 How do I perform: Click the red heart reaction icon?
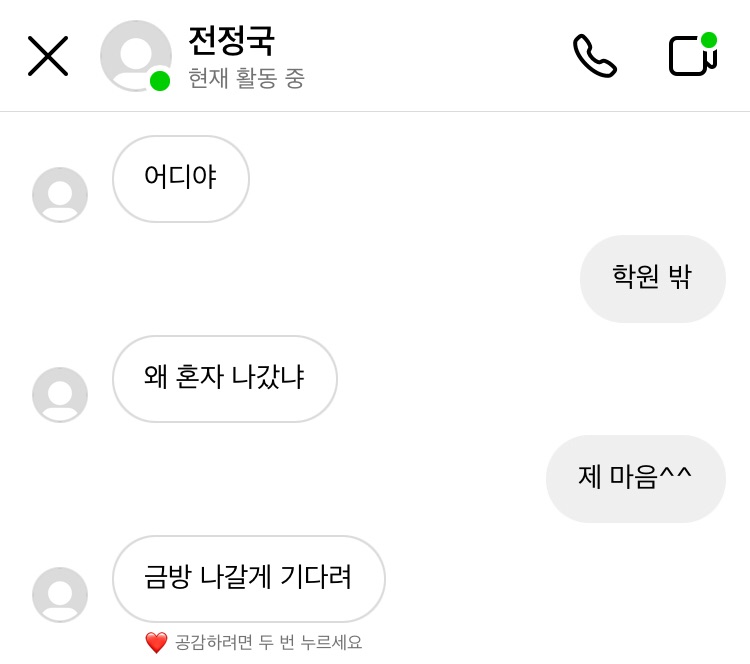tap(156, 643)
